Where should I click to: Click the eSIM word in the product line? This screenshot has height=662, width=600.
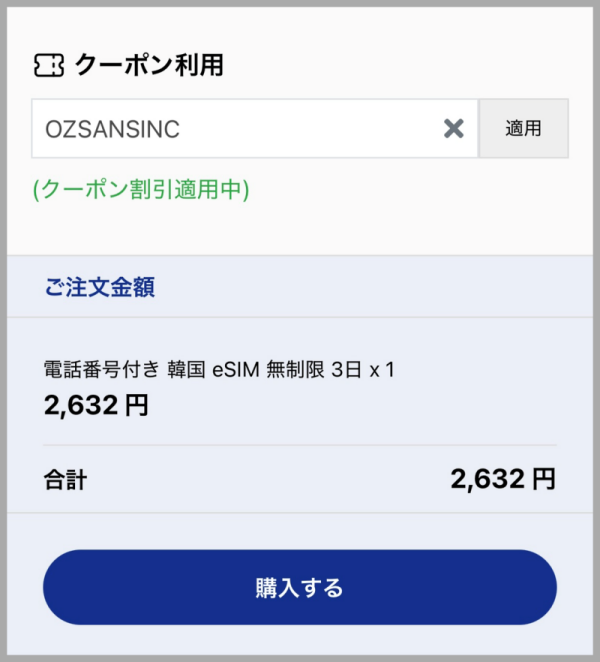tap(236, 370)
